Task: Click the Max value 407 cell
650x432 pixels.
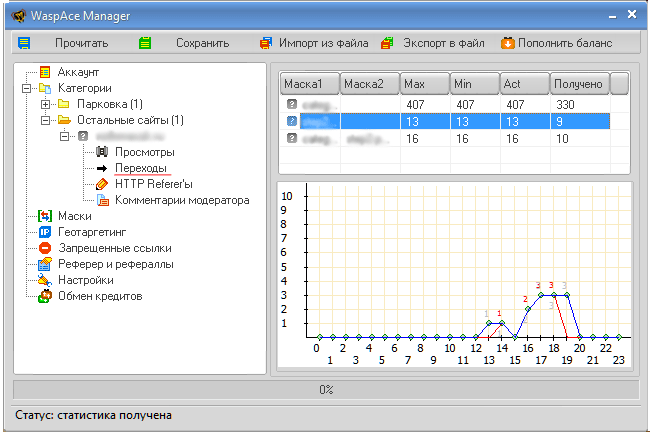Action: [x=425, y=104]
